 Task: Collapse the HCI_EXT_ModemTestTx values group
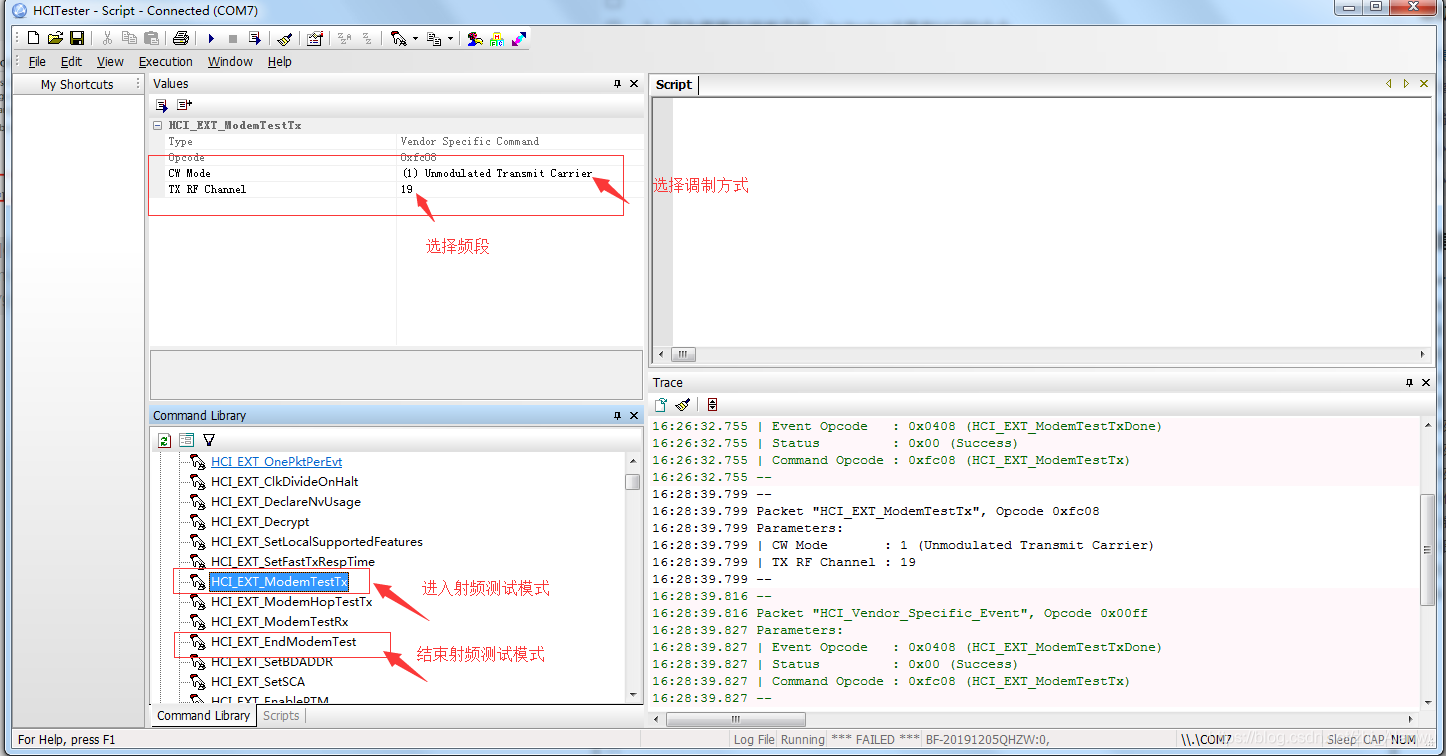[x=158, y=126]
